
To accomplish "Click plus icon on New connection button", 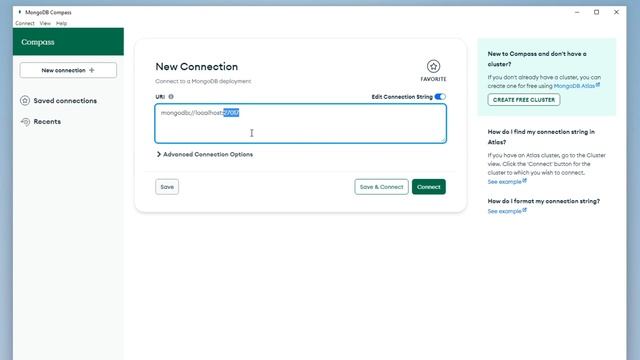I will point(91,70).
